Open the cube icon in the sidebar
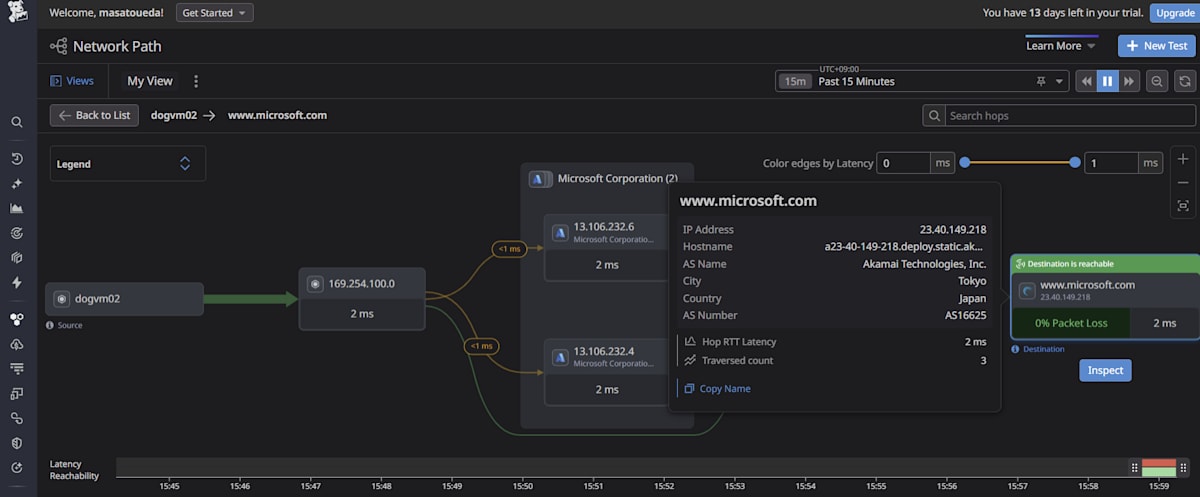Image resolution: width=1200 pixels, height=497 pixels. tap(17, 258)
